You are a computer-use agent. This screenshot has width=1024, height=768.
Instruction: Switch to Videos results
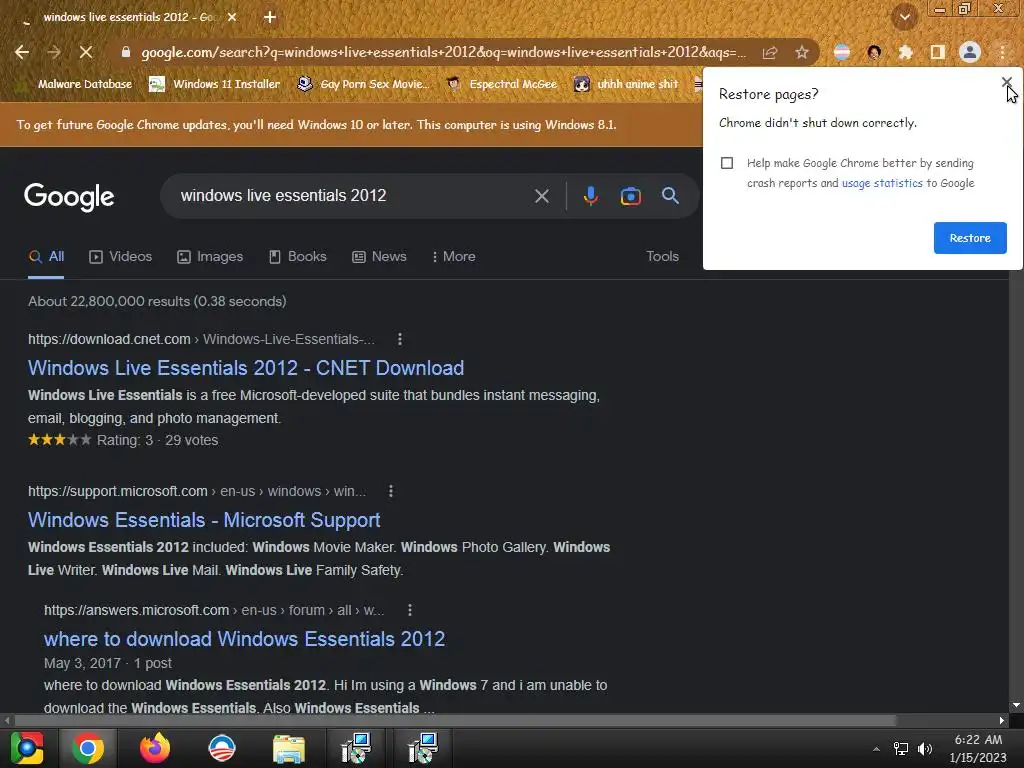coord(121,257)
